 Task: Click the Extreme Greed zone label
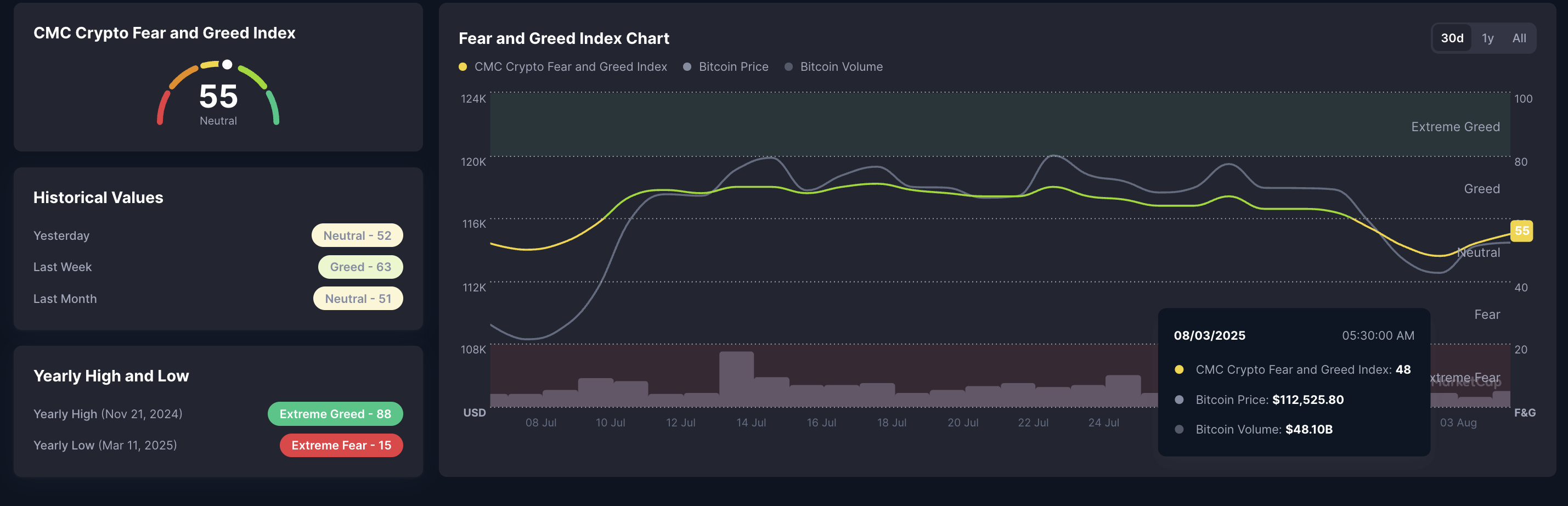pyautogui.click(x=1456, y=127)
